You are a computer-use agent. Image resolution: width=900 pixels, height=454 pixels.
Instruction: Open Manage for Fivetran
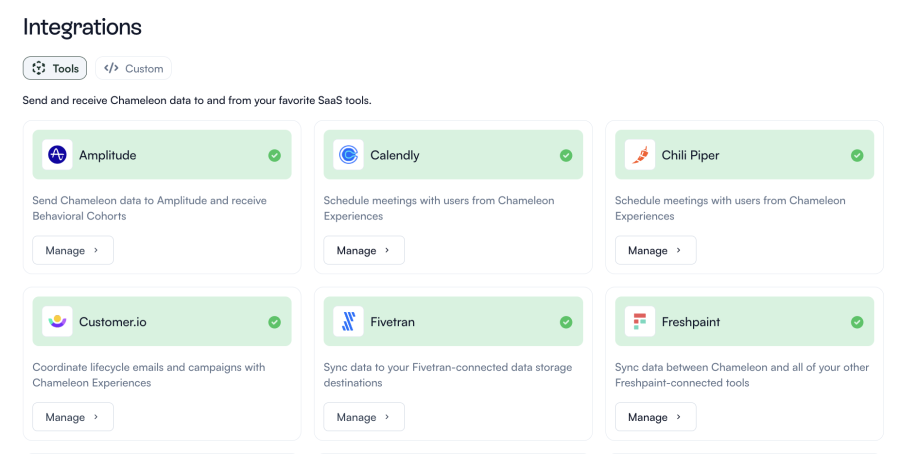(364, 417)
